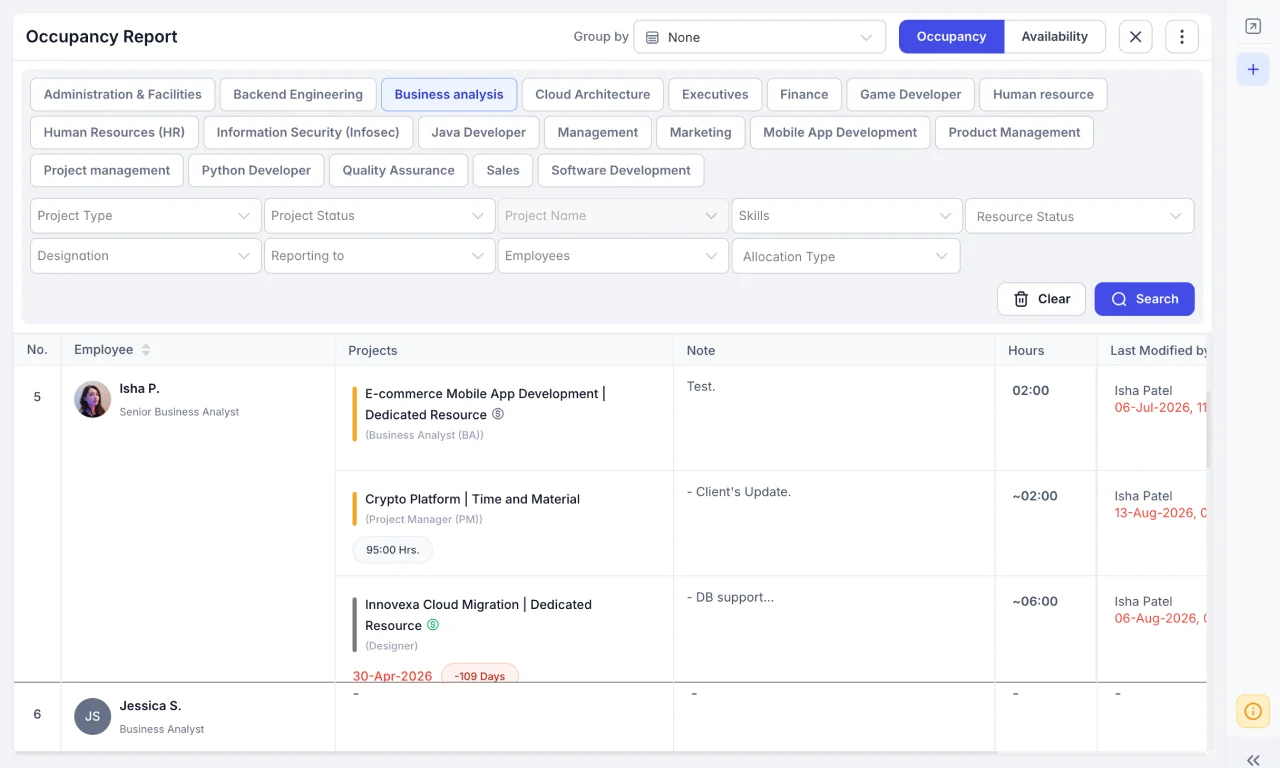
Task: Select Human Resources (HR) chip
Action: pyautogui.click(x=114, y=132)
